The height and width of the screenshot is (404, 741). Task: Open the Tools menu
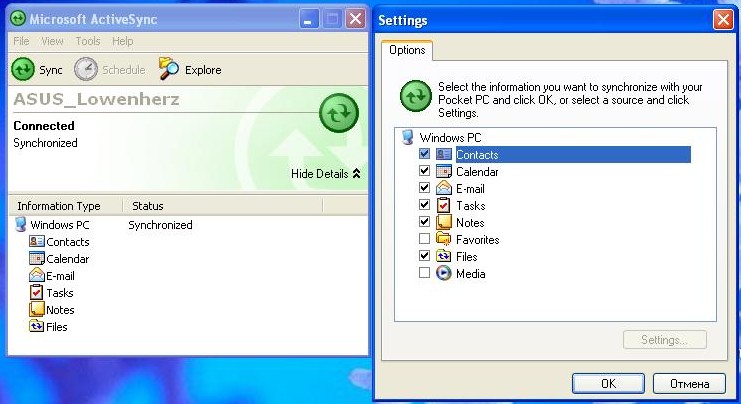(x=88, y=41)
